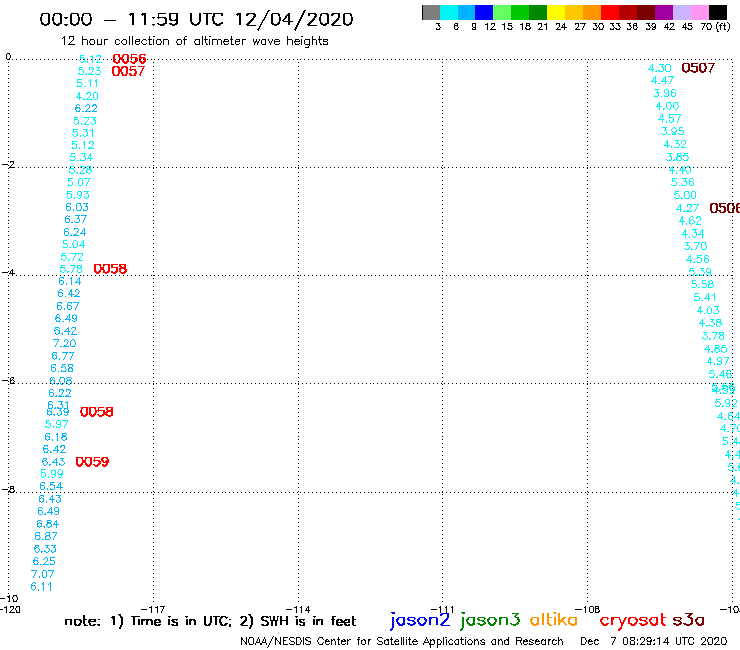Click the wave height value '7.20'
This screenshot has width=740, height=650.
click(65, 343)
